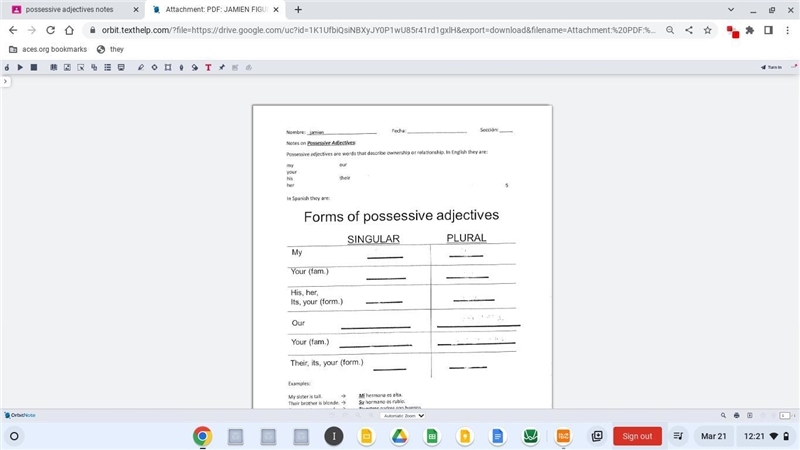Open Google Slides from the shelf
The height and width of the screenshot is (450, 800).
click(x=366, y=436)
